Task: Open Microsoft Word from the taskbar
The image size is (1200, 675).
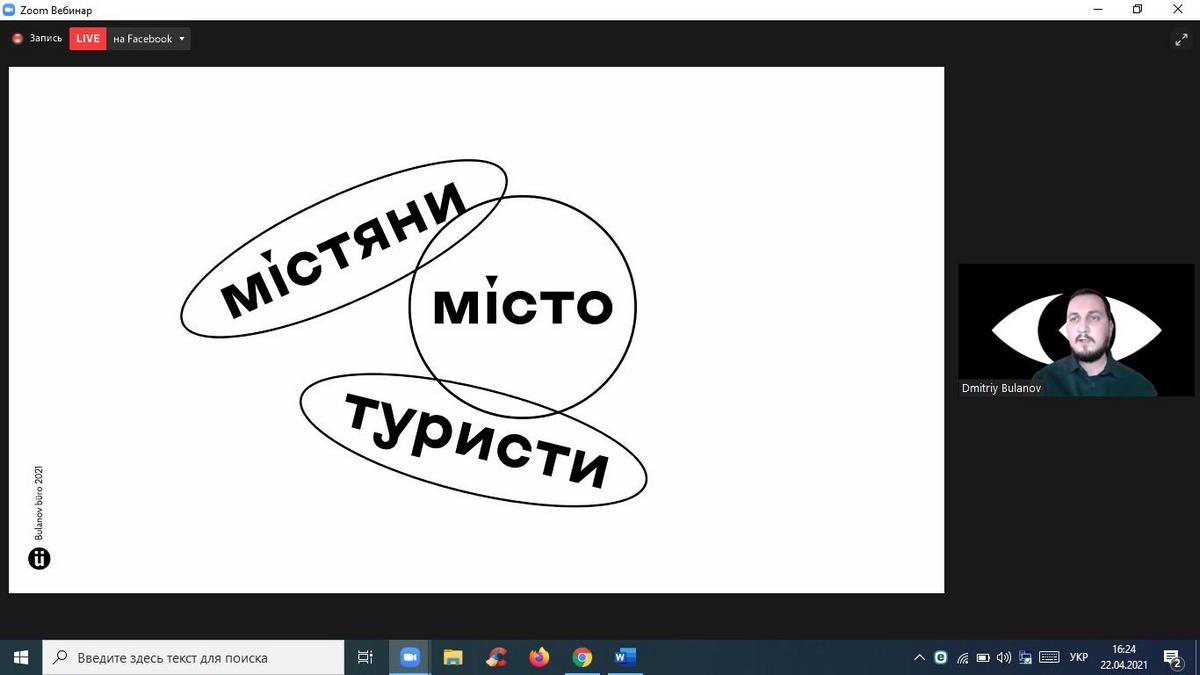Action: pyautogui.click(x=625, y=657)
